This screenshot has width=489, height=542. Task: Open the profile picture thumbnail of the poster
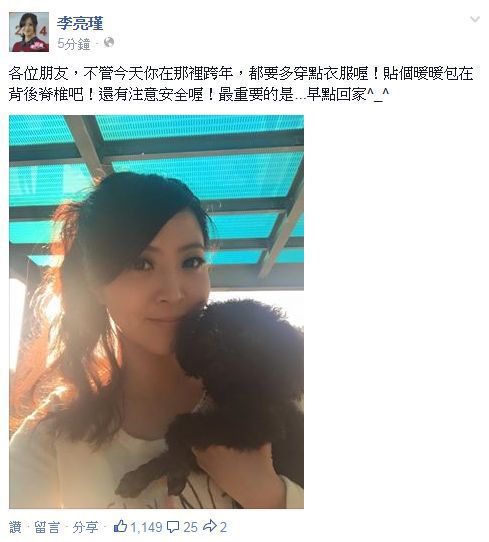coord(29,32)
